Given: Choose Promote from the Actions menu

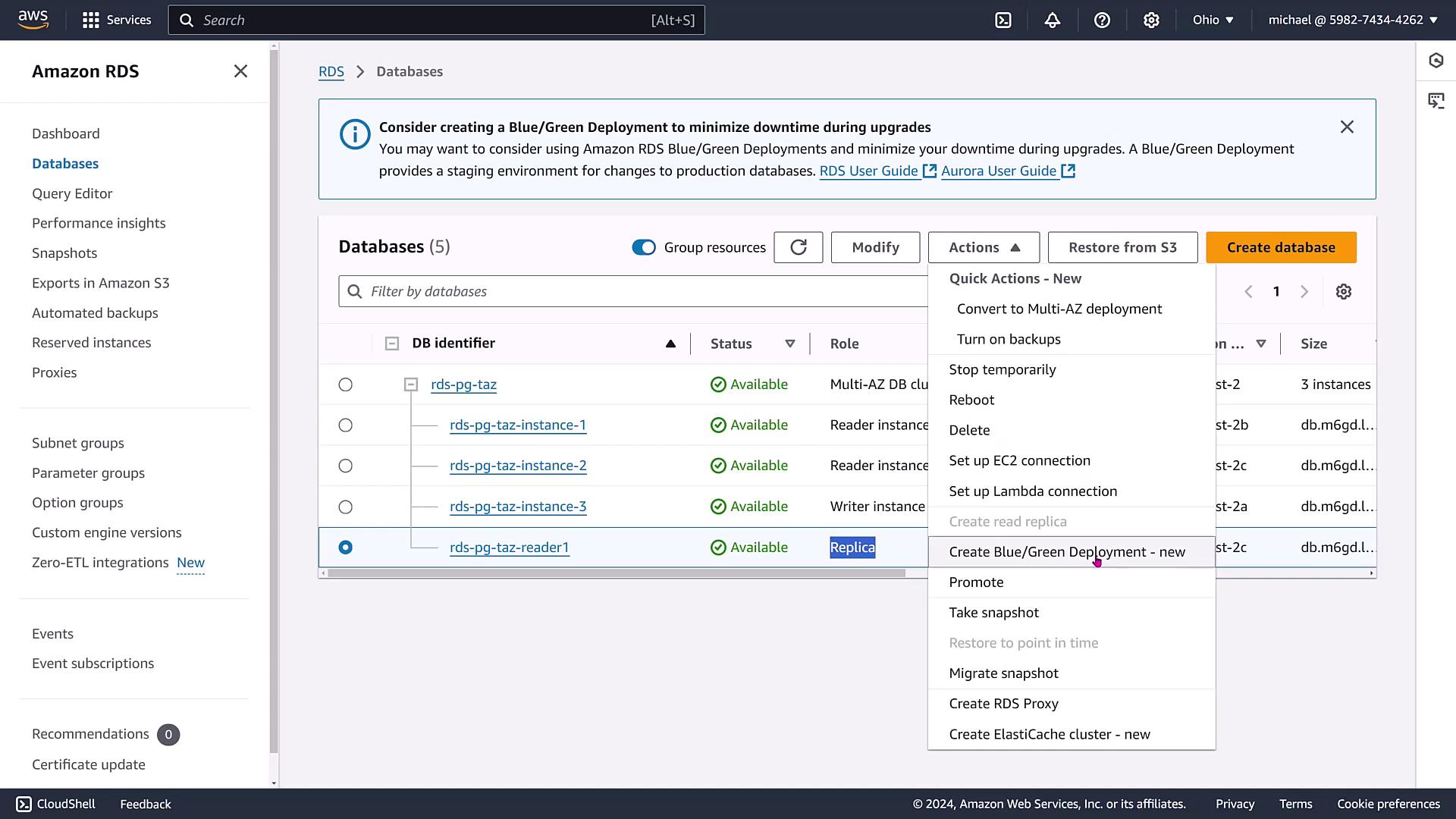Looking at the screenshot, I should tap(976, 582).
